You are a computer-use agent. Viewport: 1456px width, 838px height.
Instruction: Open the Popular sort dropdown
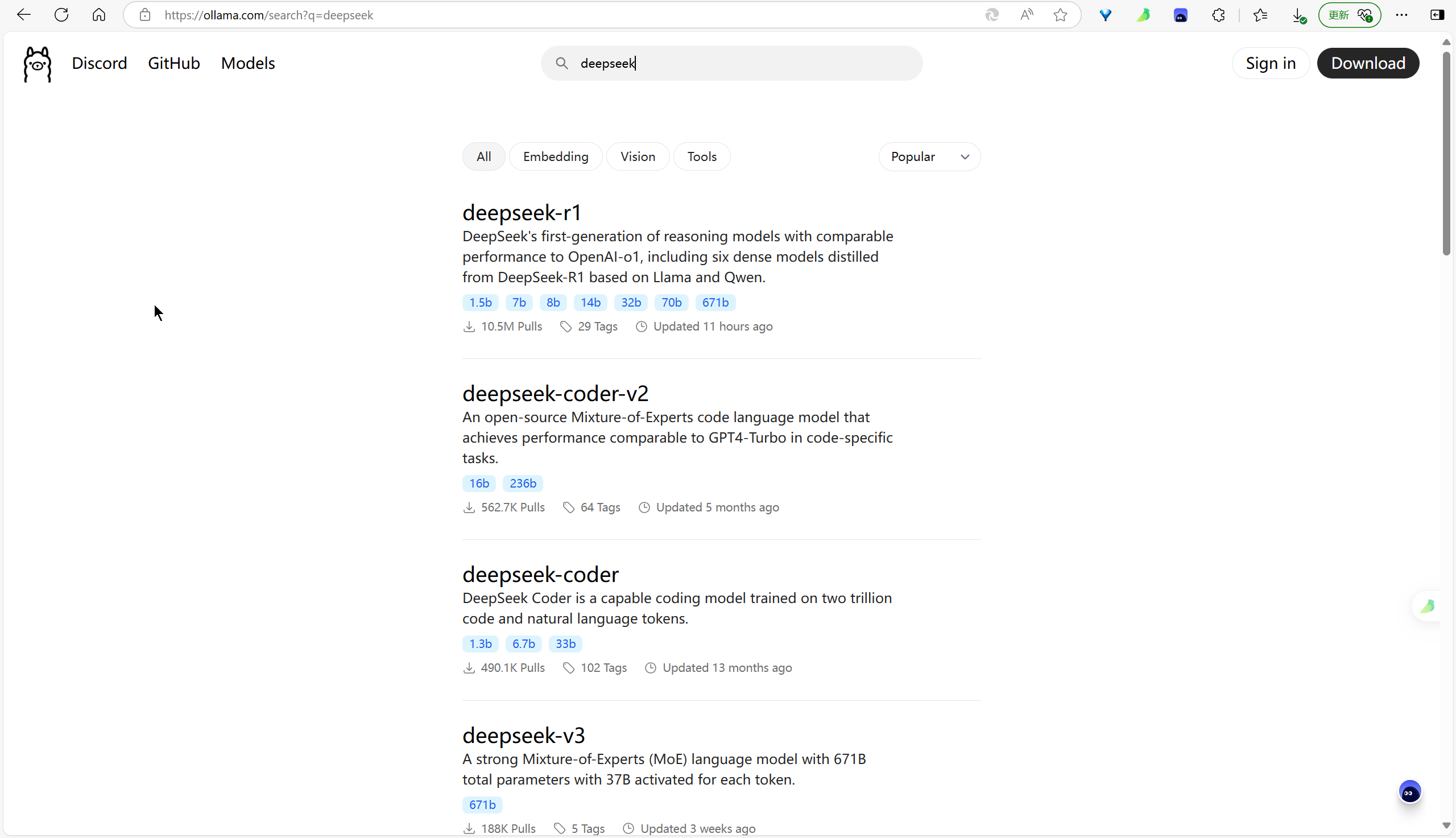click(x=929, y=156)
